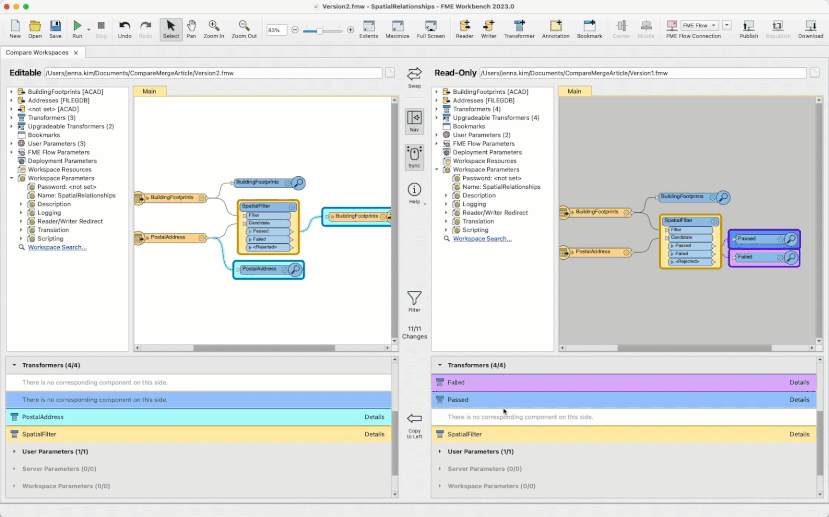Open Workspace Search link in left tree

tap(57, 247)
